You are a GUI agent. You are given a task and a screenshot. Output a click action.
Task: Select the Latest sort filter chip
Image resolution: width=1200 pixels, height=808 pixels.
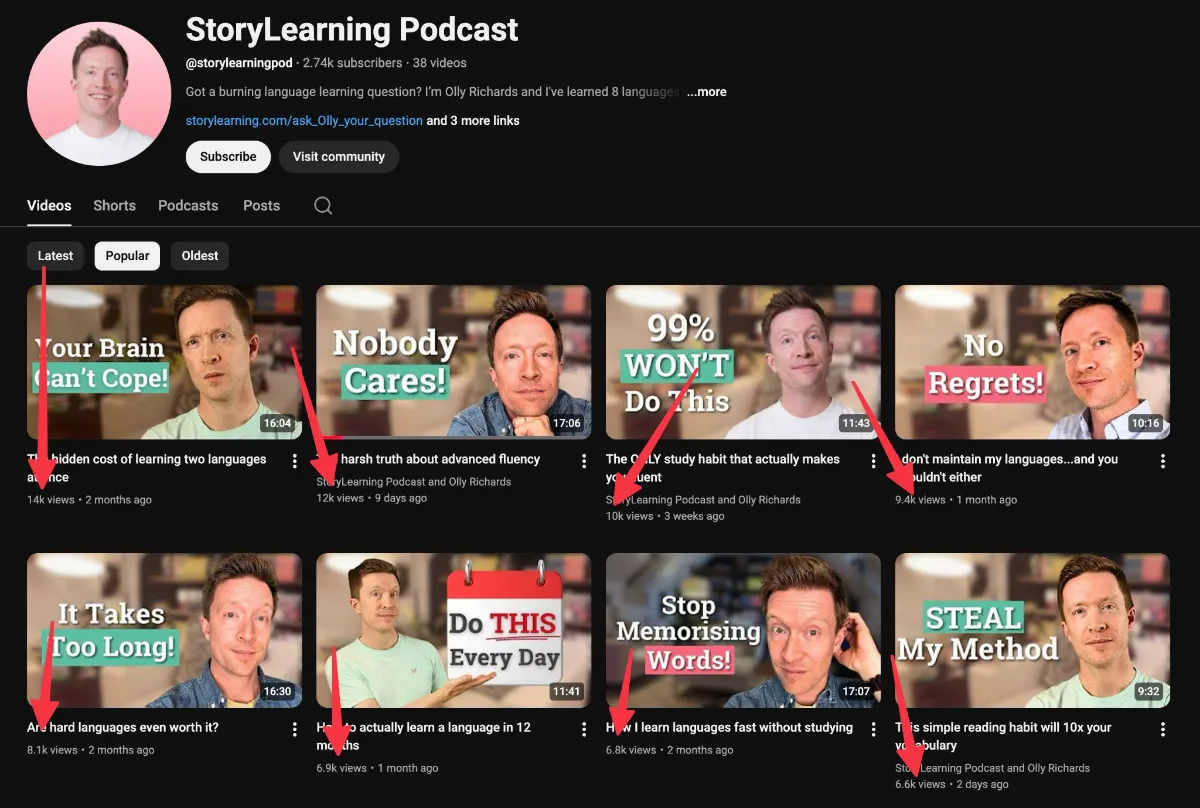tap(55, 256)
